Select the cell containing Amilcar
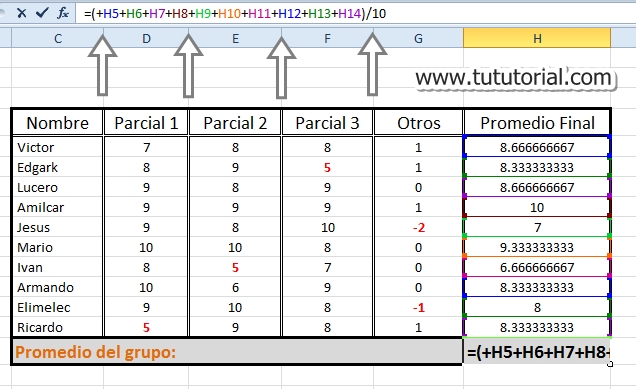 click(x=58, y=207)
